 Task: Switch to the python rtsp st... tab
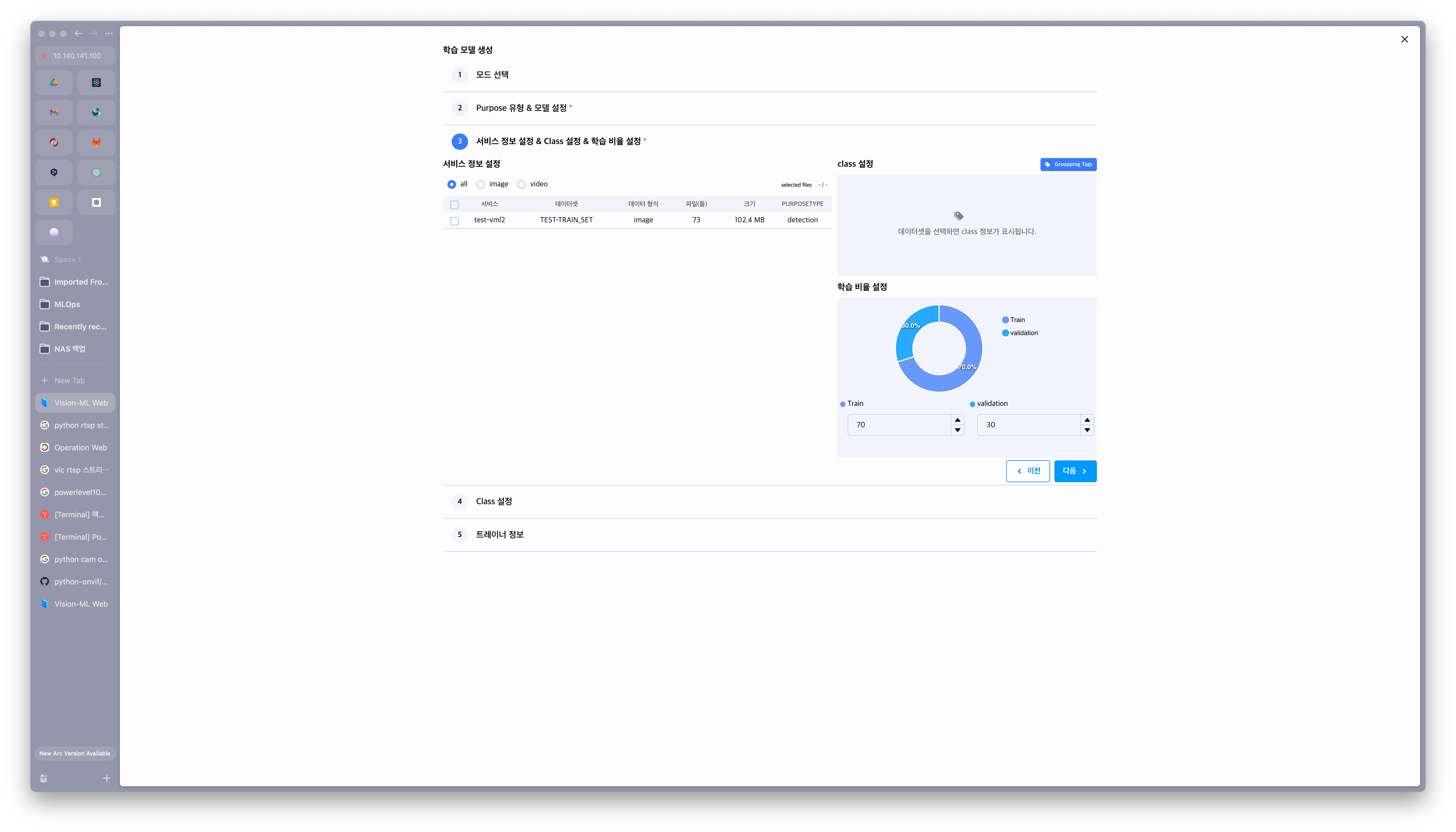[x=75, y=425]
